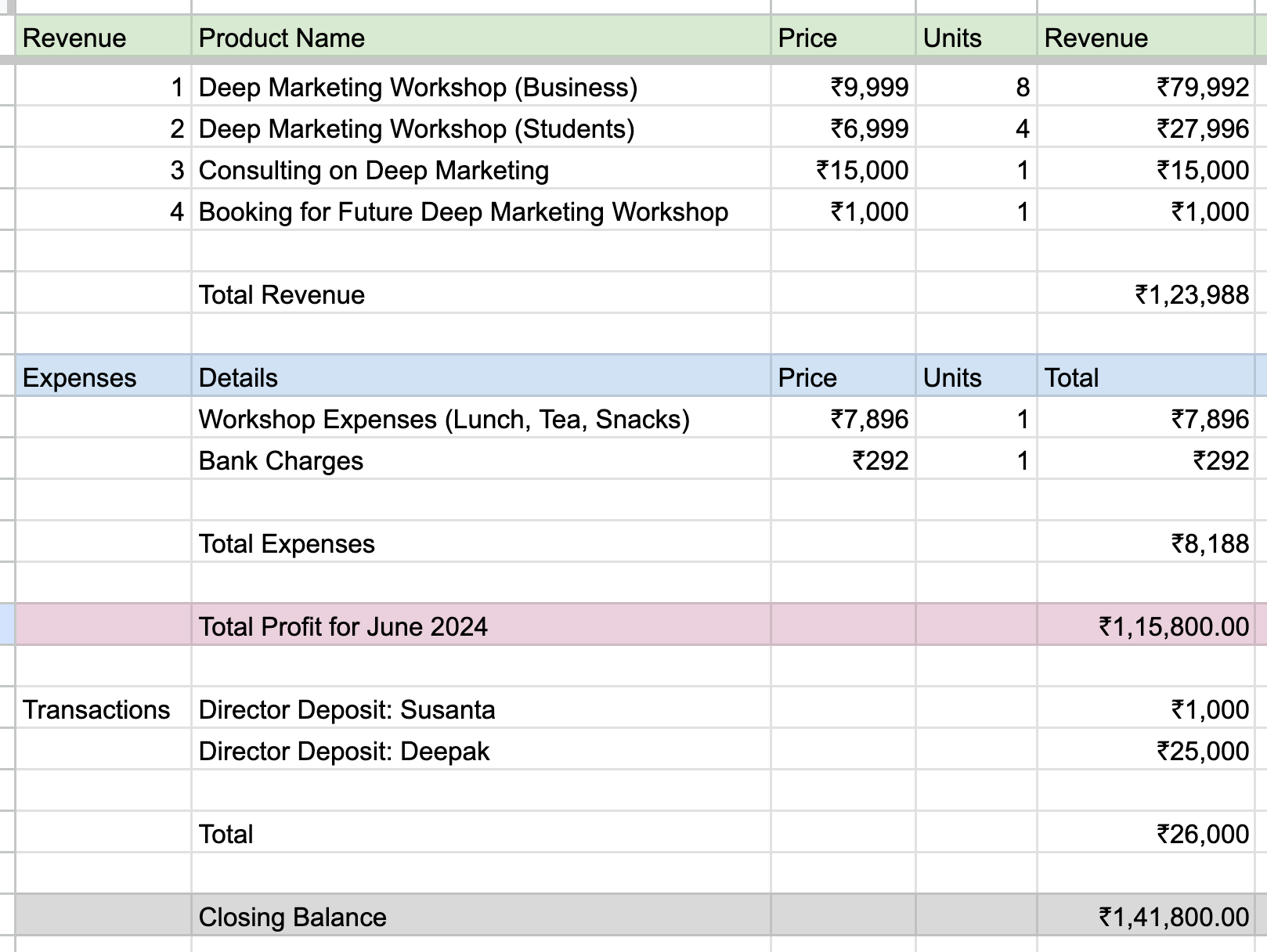Click the 'Total Expenses' label cell
Image resolution: width=1267 pixels, height=952 pixels.
481,543
